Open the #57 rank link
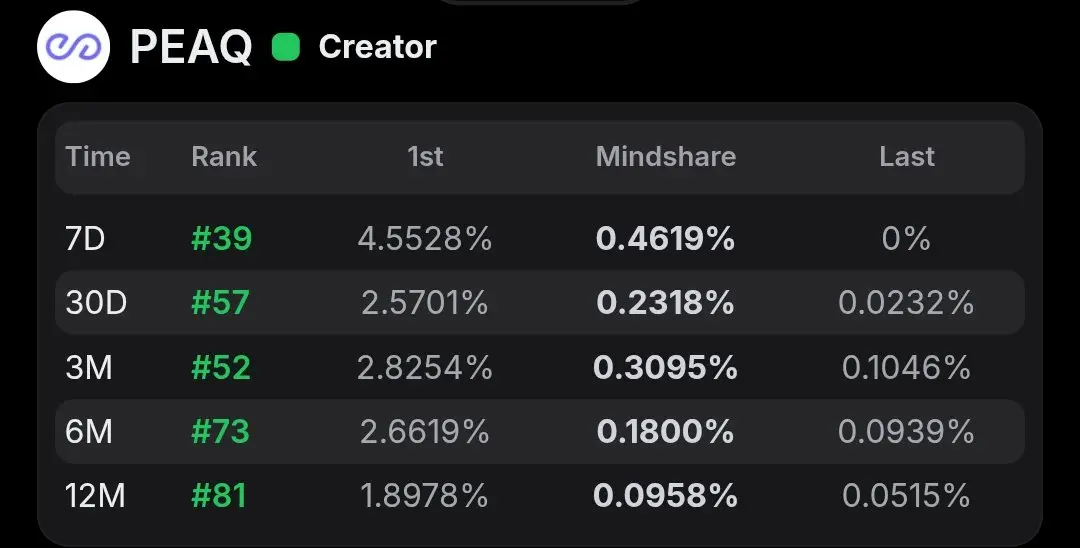This screenshot has width=1080, height=548. 220,303
